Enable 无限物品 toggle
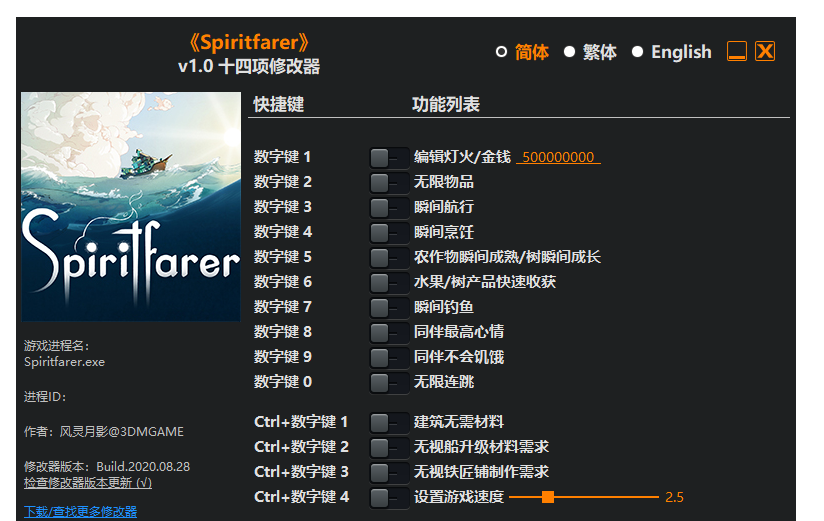The image size is (824, 521). (389, 182)
